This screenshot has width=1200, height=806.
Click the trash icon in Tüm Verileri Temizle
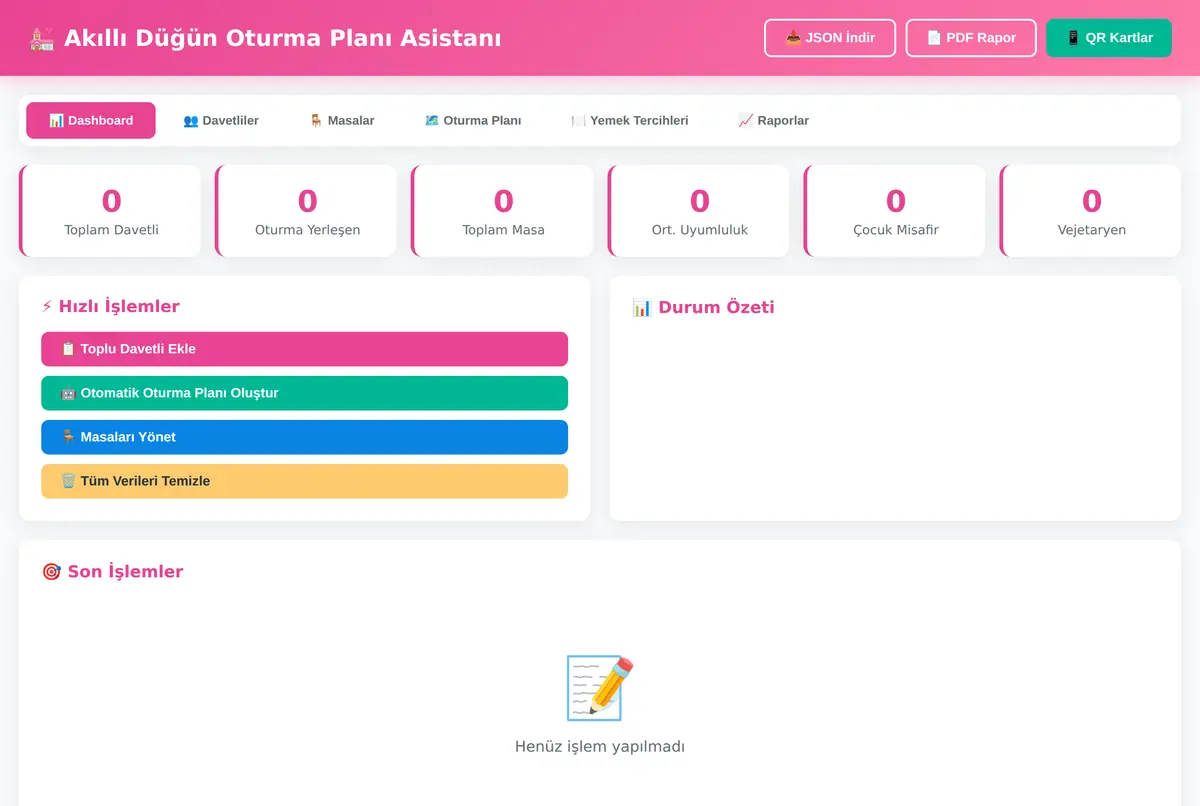pos(68,481)
